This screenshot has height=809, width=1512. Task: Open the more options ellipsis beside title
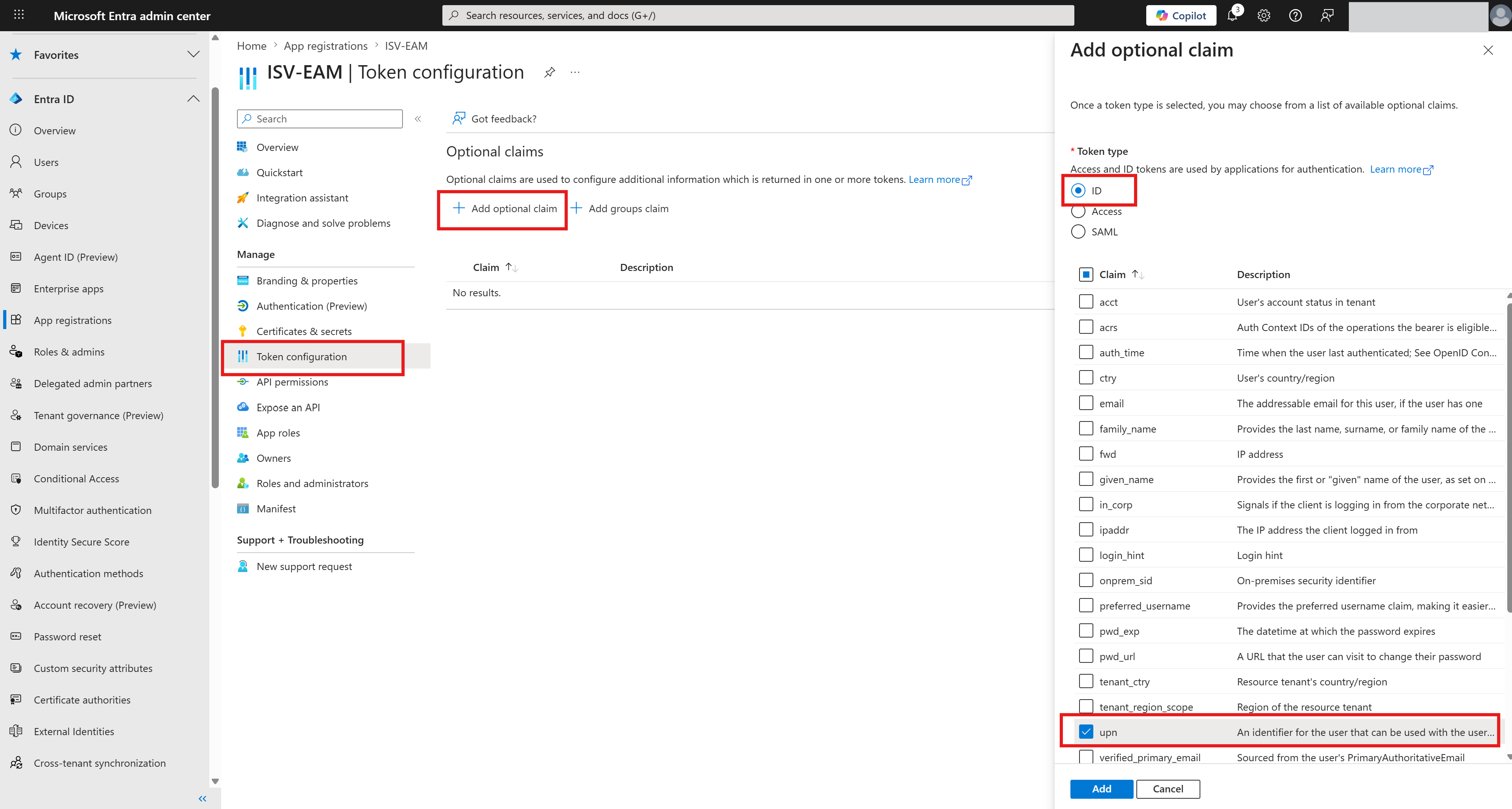(575, 72)
